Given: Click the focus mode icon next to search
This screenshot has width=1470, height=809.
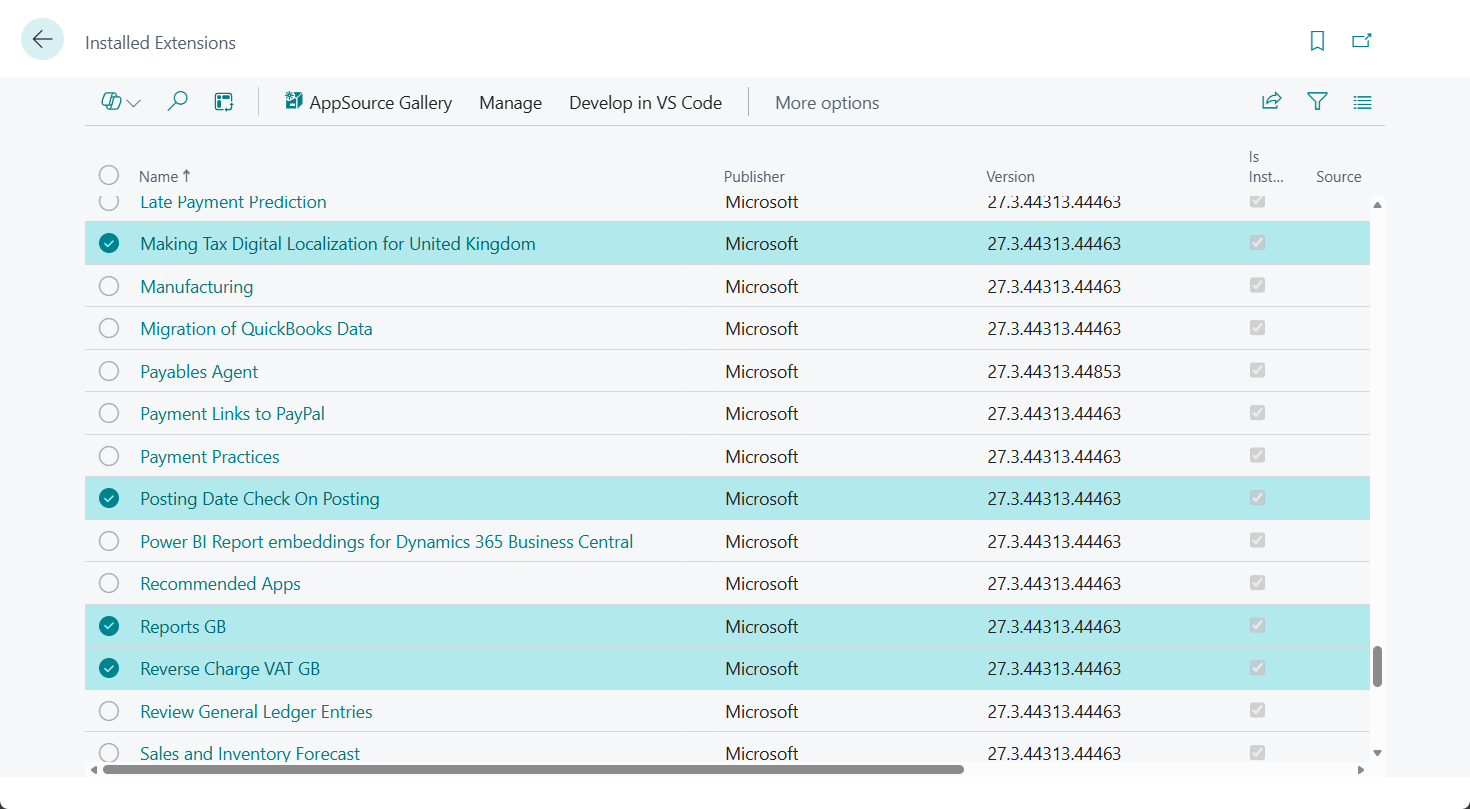Looking at the screenshot, I should click(x=223, y=101).
